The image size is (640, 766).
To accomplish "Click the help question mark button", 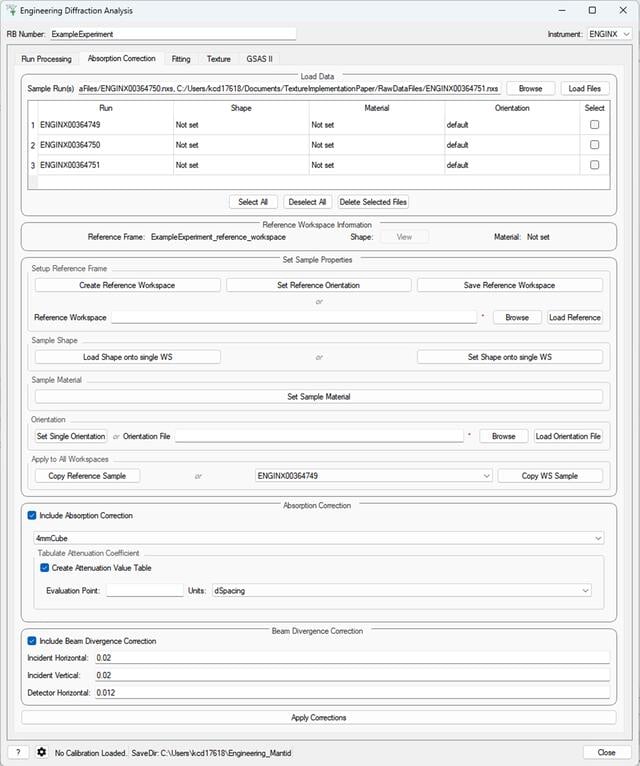I will click(18, 752).
